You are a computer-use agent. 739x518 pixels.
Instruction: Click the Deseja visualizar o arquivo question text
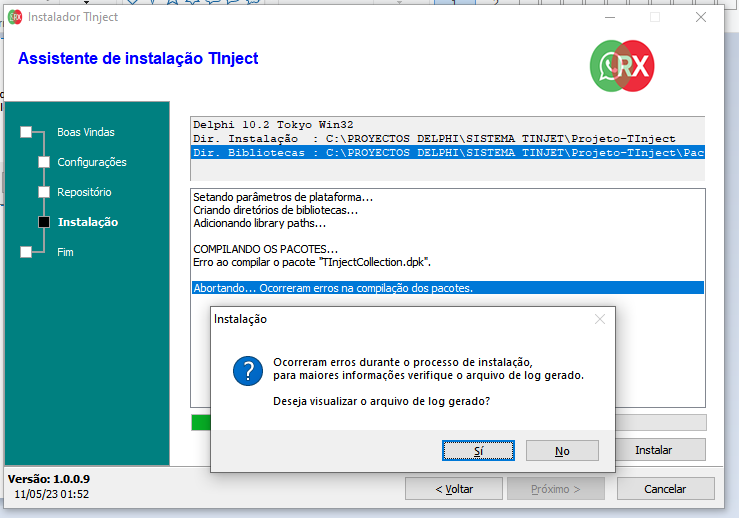381,401
